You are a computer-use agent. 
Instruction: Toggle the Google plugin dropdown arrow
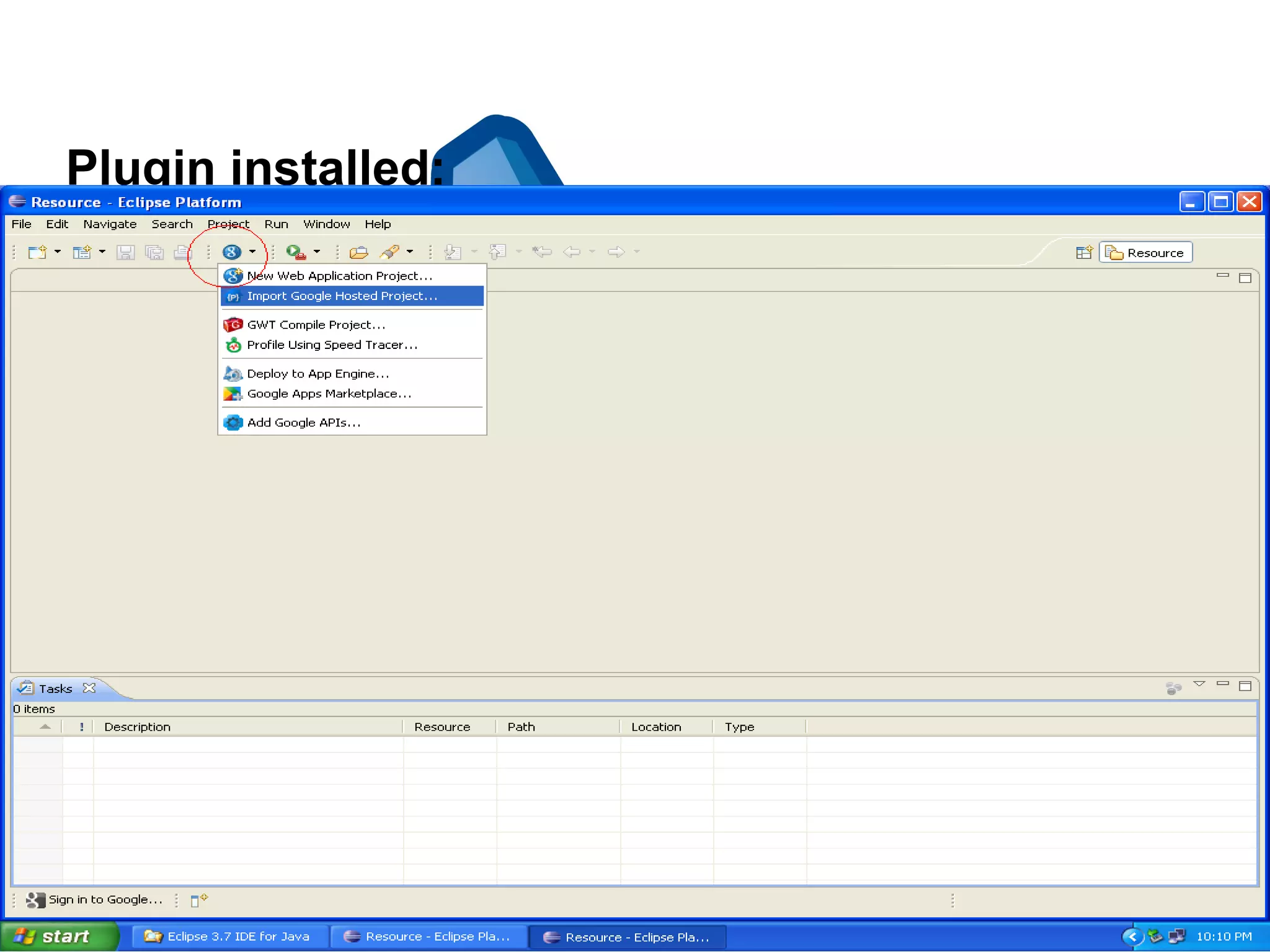252,252
